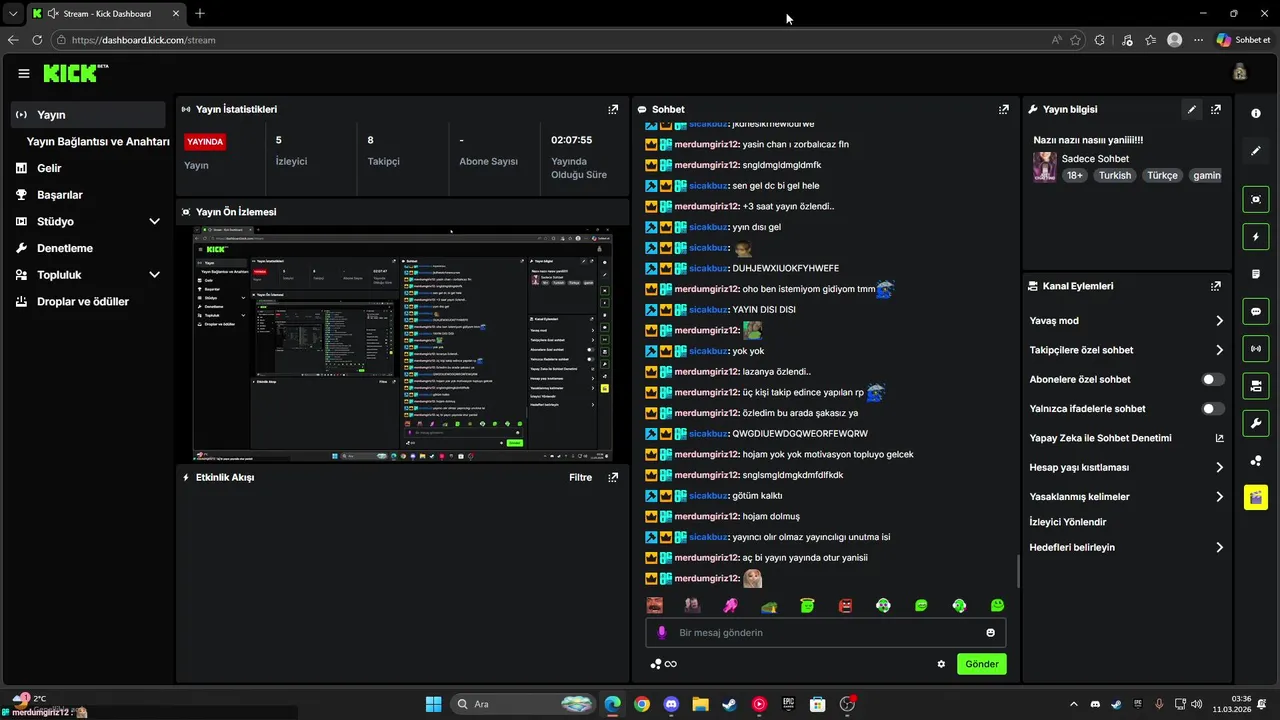Toggle Abonelere özel sohbet switch
This screenshot has height=720, width=1280.
(x=1213, y=380)
